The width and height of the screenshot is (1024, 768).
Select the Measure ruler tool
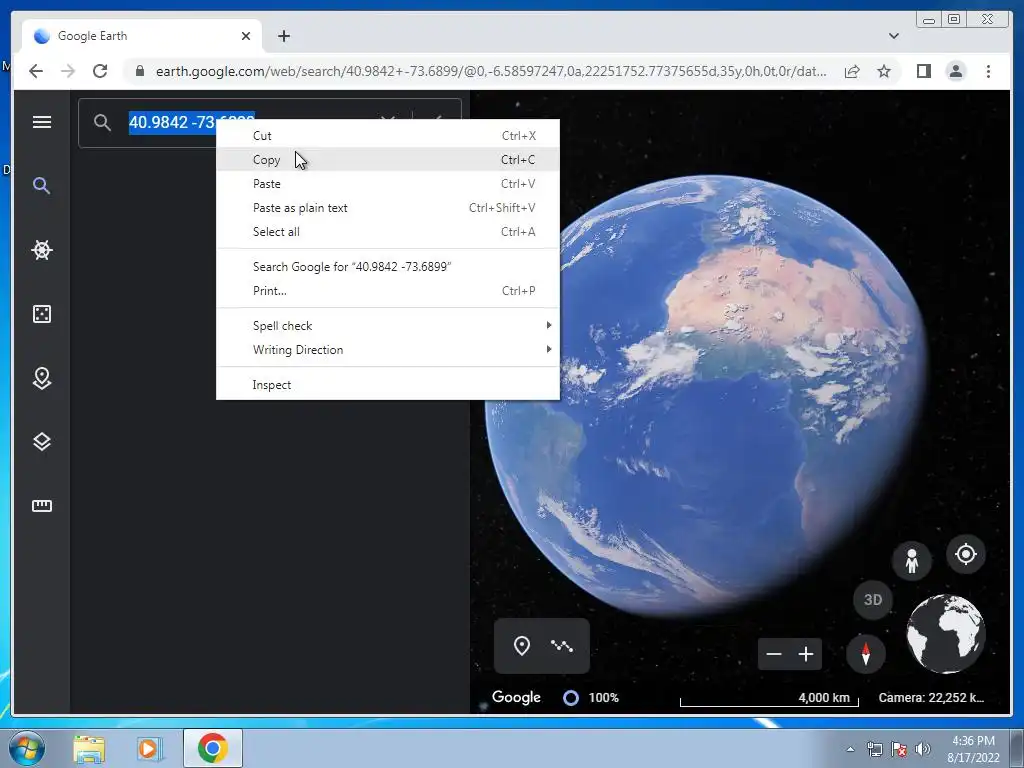[42, 505]
